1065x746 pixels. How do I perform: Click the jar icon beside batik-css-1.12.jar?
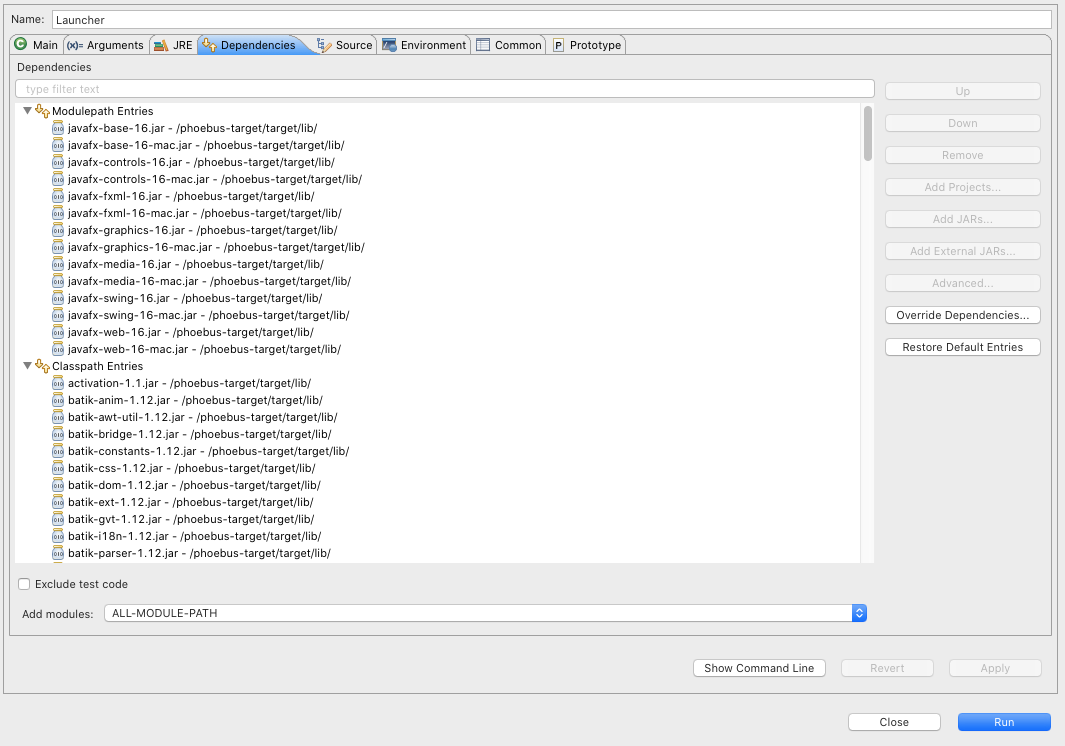[57, 468]
